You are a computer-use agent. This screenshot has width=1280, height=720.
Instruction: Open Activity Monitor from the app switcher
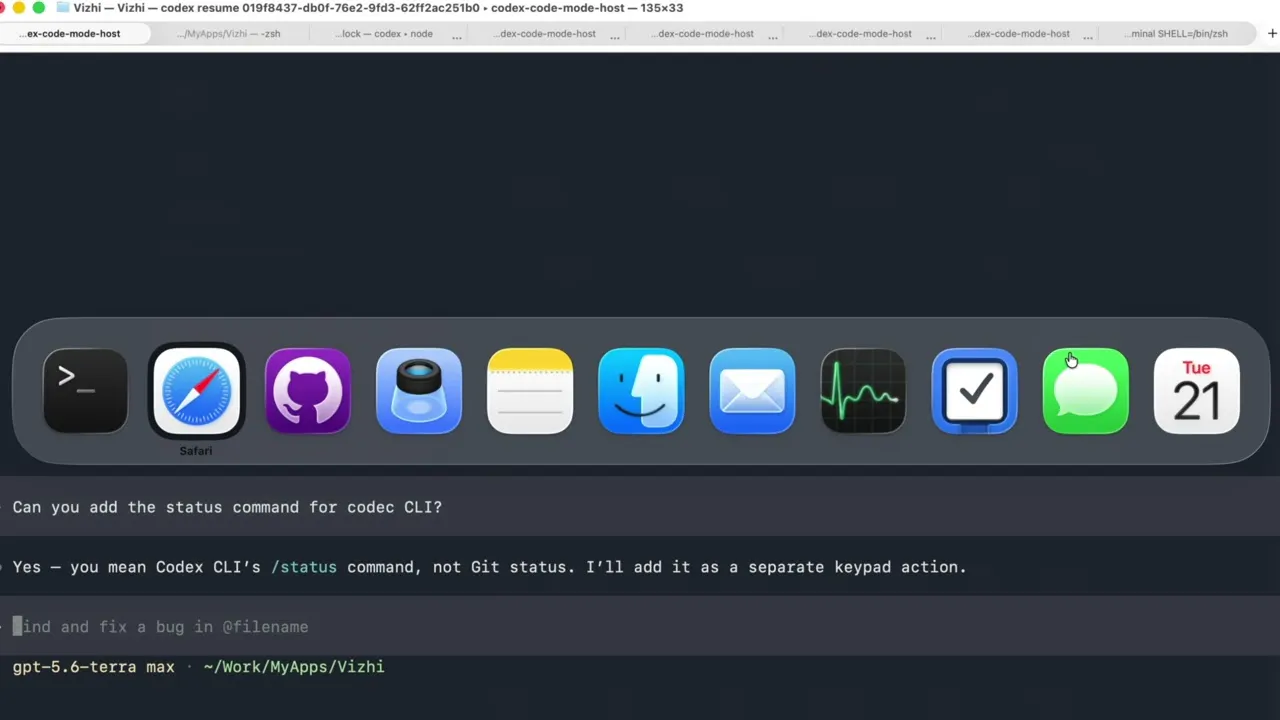863,391
